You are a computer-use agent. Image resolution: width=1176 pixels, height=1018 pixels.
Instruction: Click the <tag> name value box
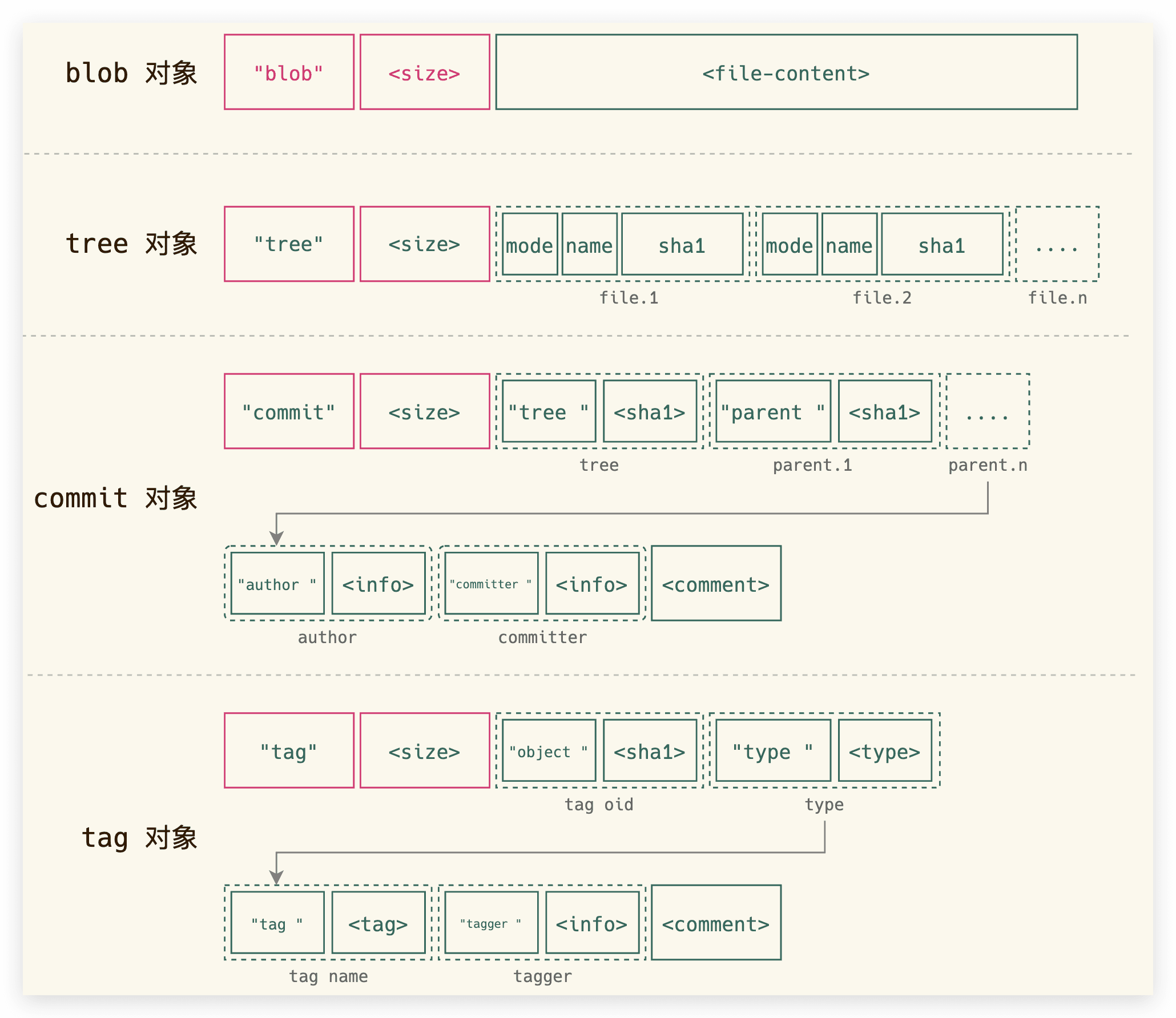pyautogui.click(x=378, y=923)
